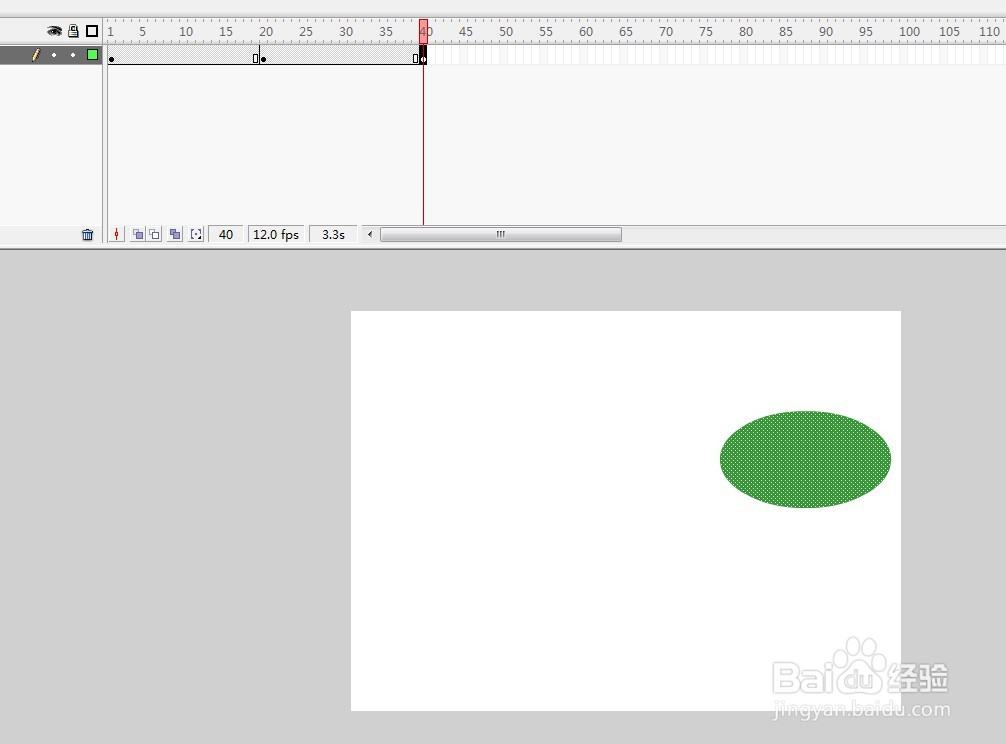Click the layer's green outline color square
Image resolution: width=1006 pixels, height=744 pixels.
click(92, 55)
